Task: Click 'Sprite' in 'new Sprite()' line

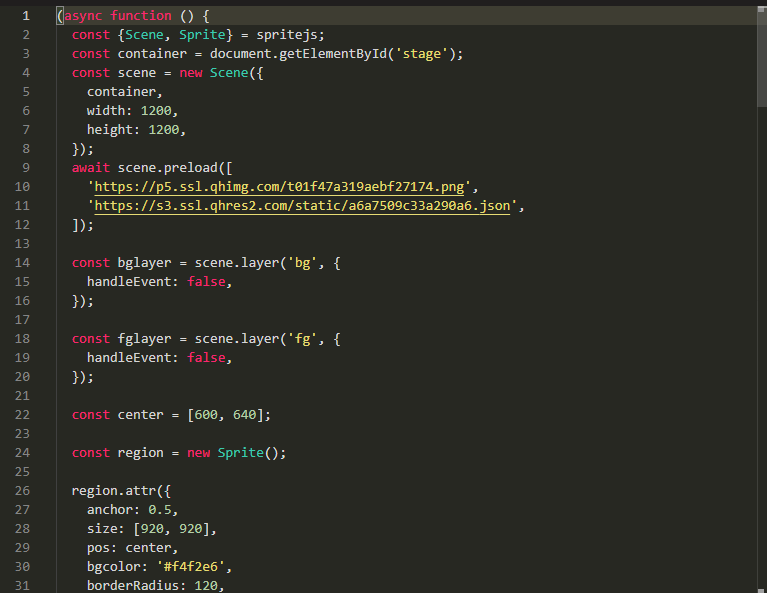Action: 241,453
